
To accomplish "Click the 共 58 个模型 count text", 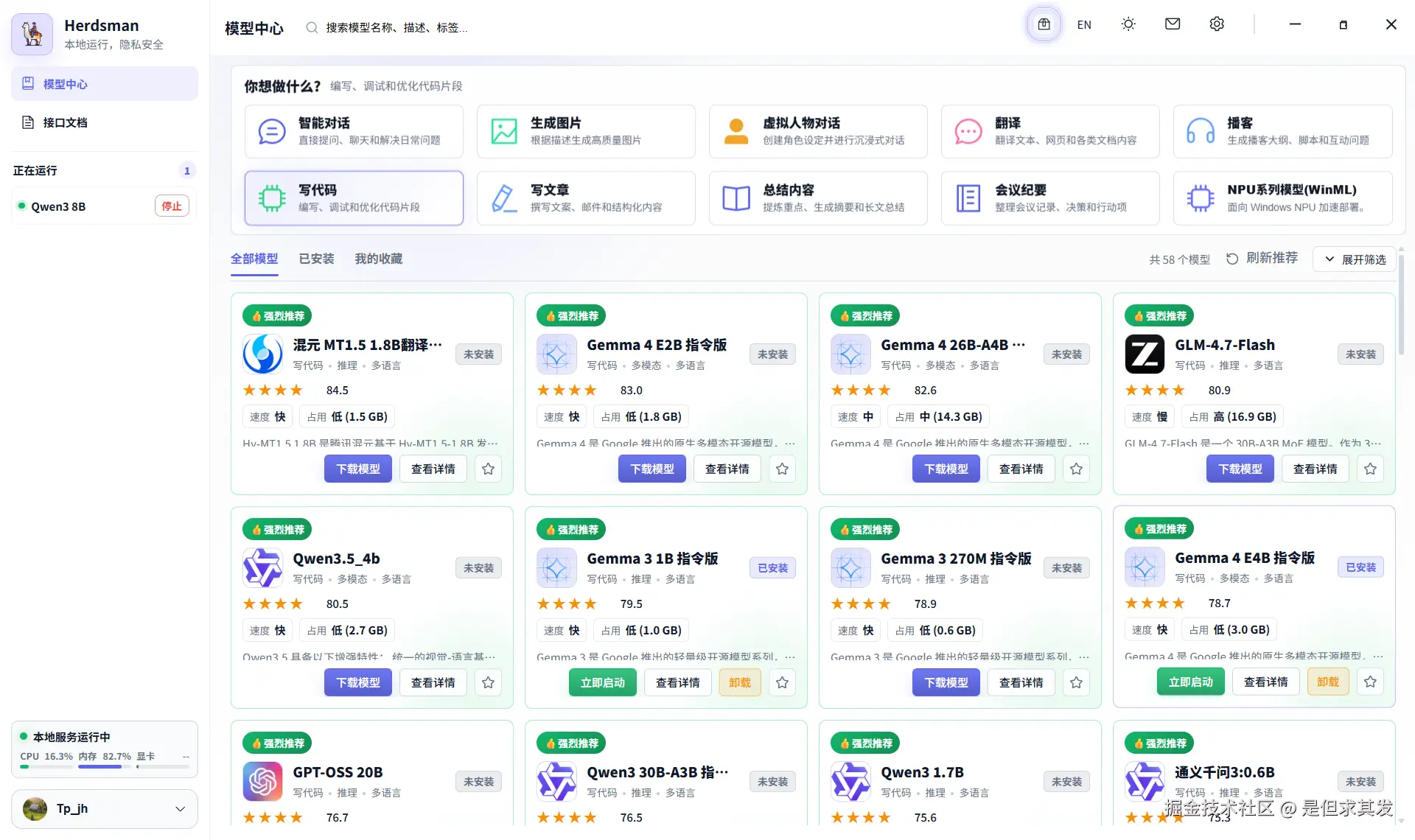I will [1179, 259].
